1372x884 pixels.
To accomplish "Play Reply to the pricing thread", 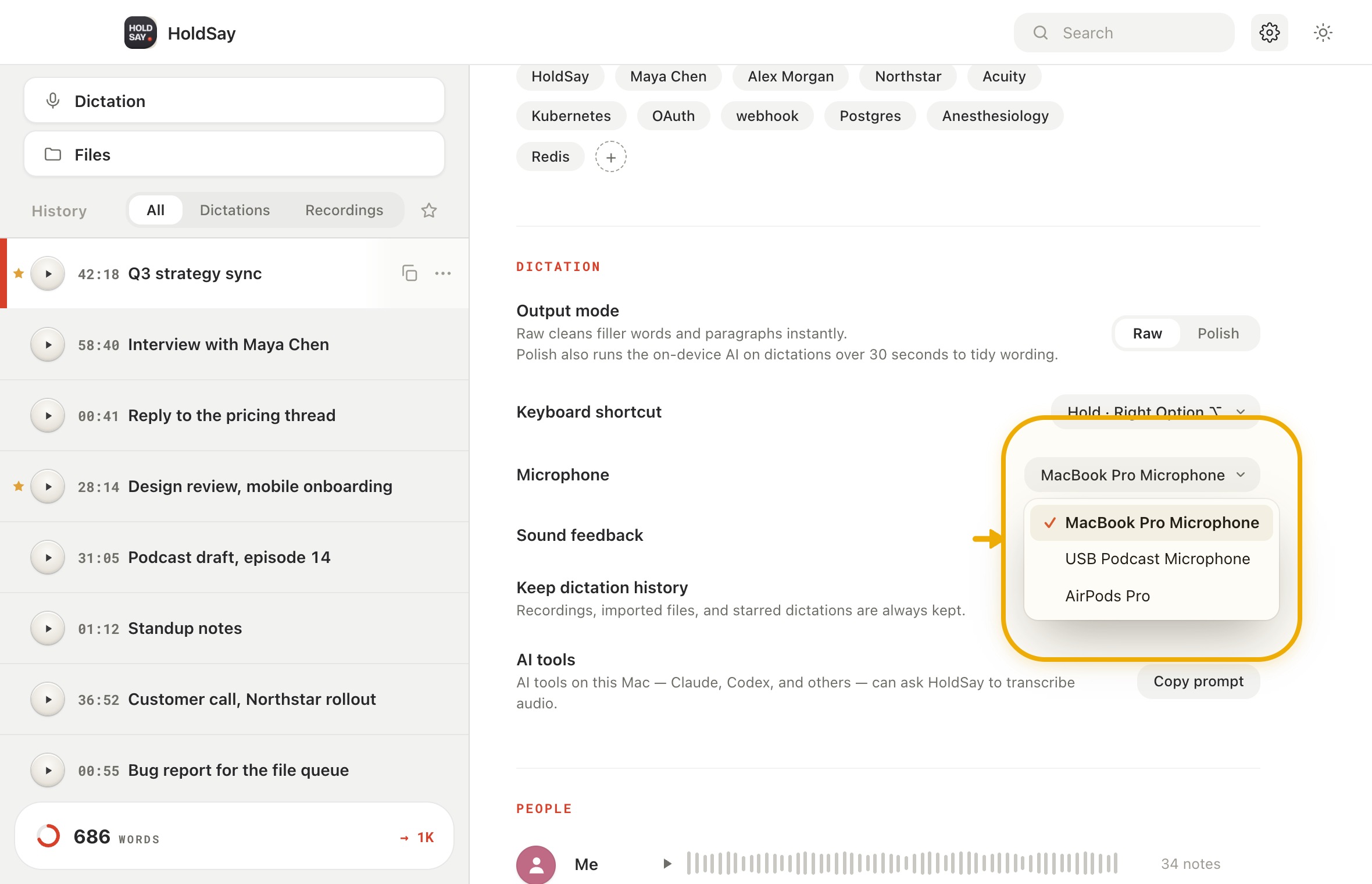I will click(48, 415).
